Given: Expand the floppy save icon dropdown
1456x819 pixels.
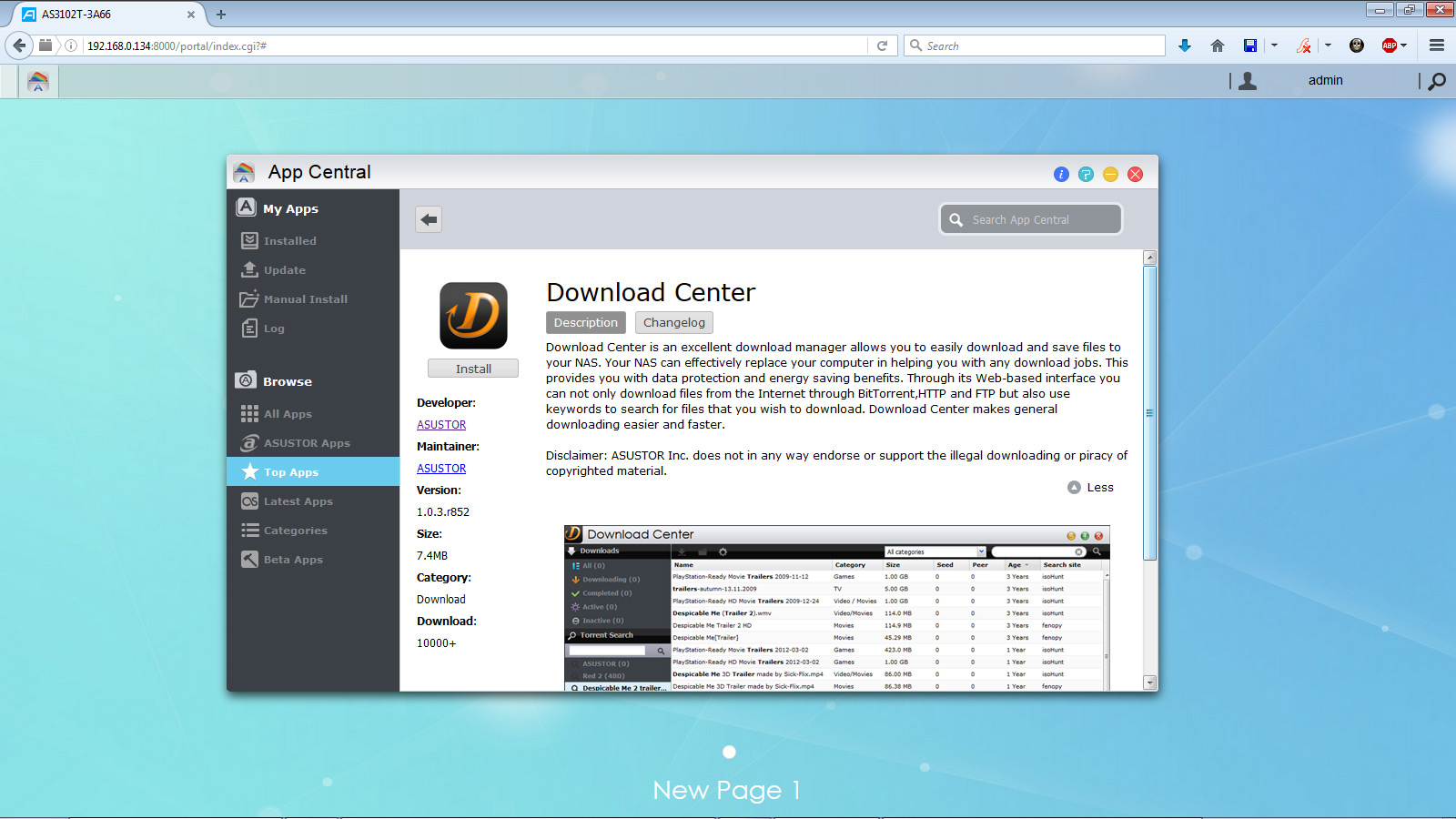Looking at the screenshot, I should (x=1274, y=45).
